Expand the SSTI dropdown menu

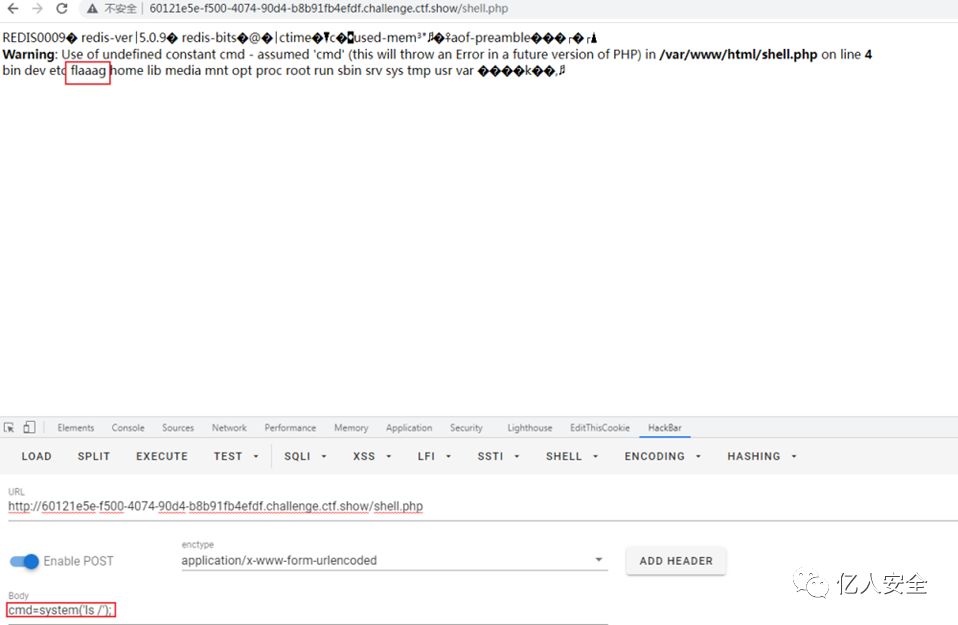499,456
